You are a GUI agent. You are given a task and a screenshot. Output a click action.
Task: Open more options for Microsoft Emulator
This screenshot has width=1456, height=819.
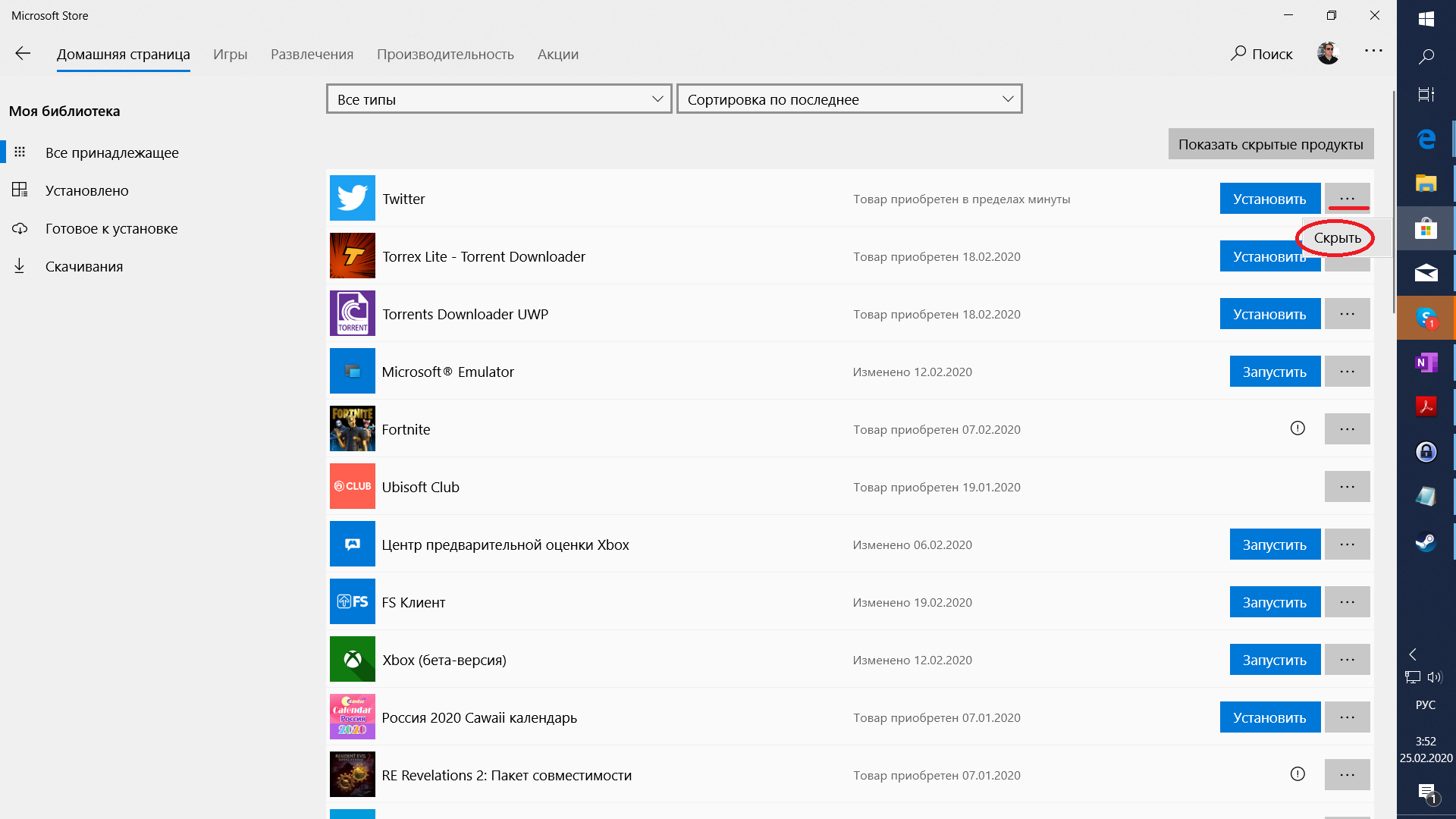[x=1347, y=372]
